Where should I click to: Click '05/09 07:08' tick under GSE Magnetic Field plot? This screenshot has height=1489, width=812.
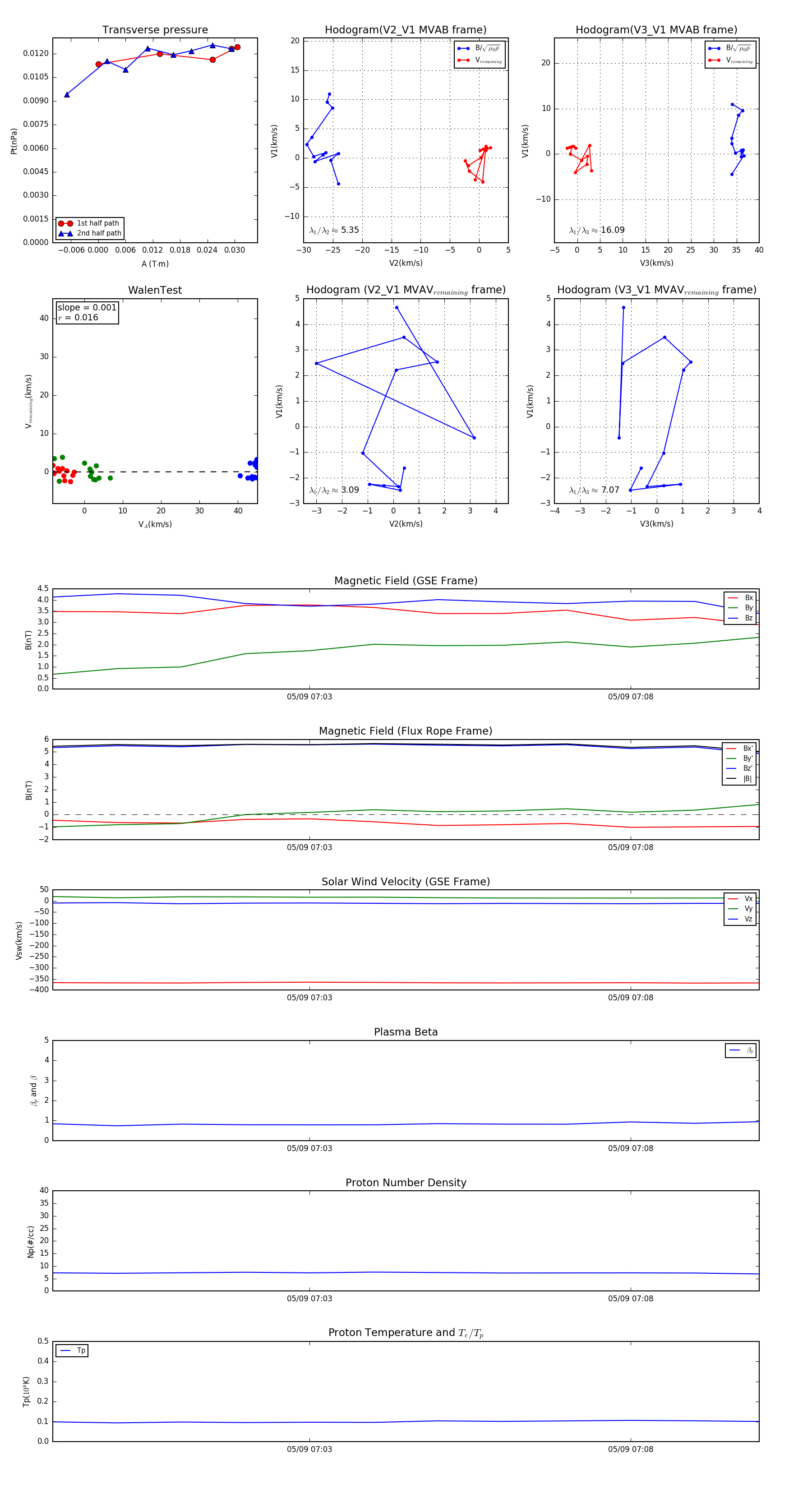click(631, 697)
